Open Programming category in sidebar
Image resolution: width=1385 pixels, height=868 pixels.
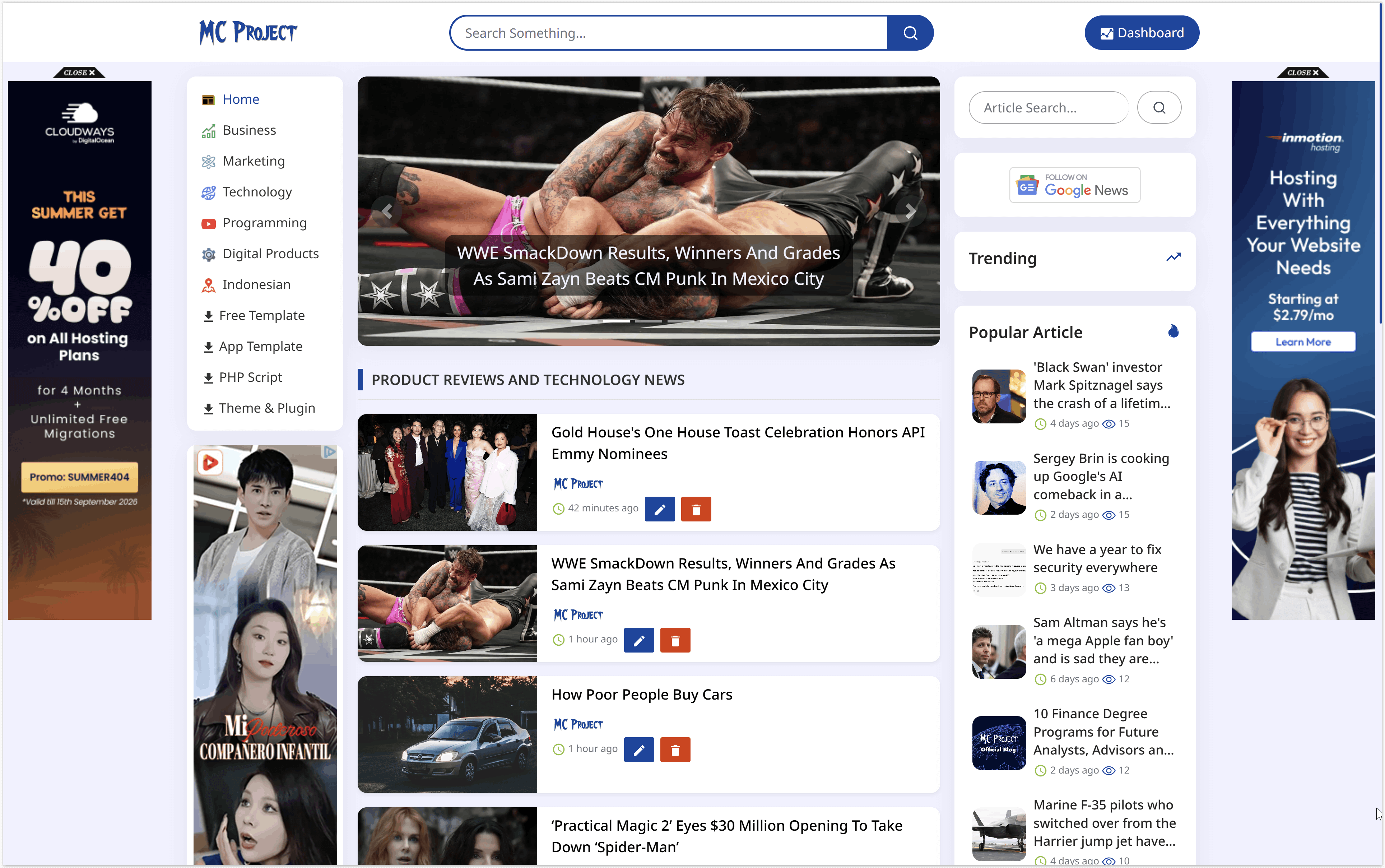tap(265, 223)
